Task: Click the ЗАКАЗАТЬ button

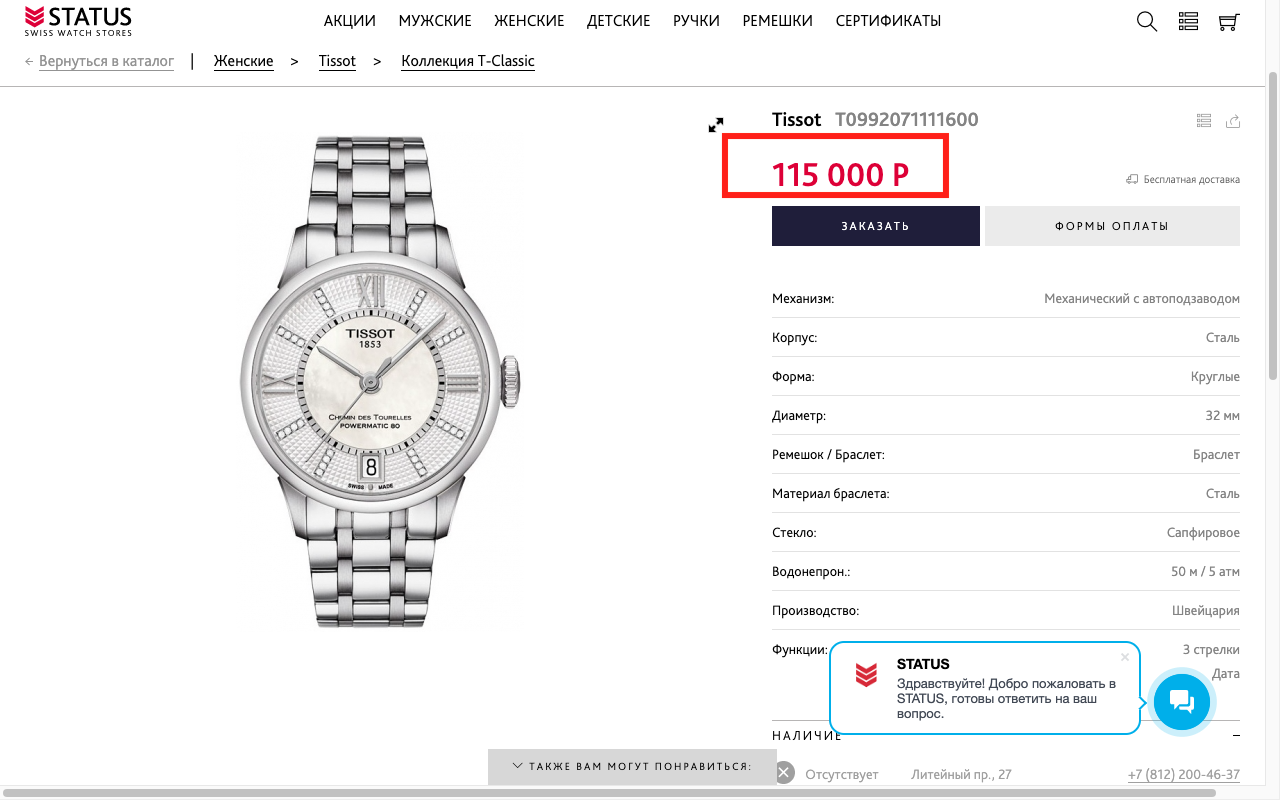Action: pyautogui.click(x=875, y=226)
